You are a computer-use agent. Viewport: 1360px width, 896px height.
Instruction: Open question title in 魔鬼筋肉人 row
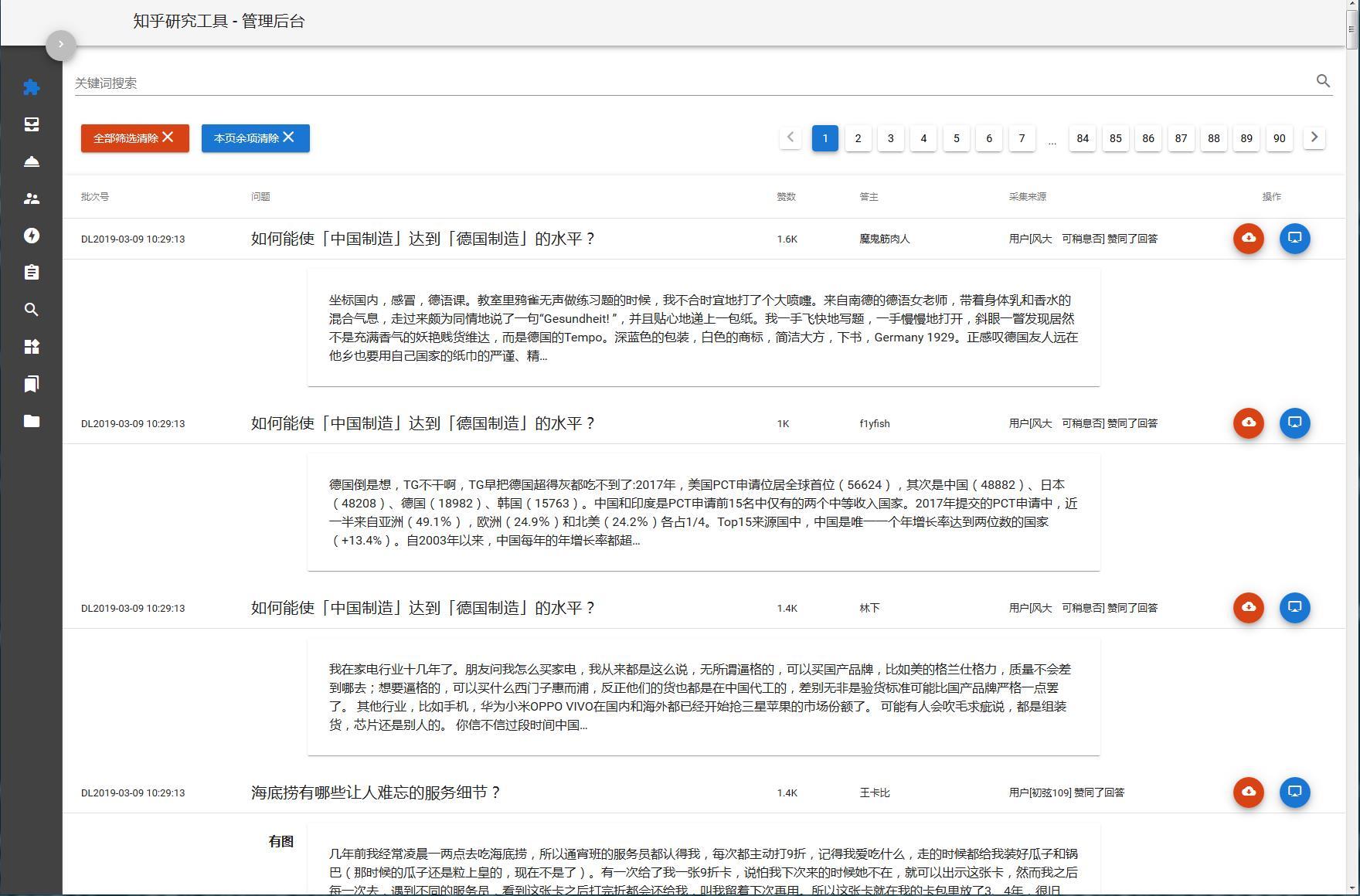423,239
